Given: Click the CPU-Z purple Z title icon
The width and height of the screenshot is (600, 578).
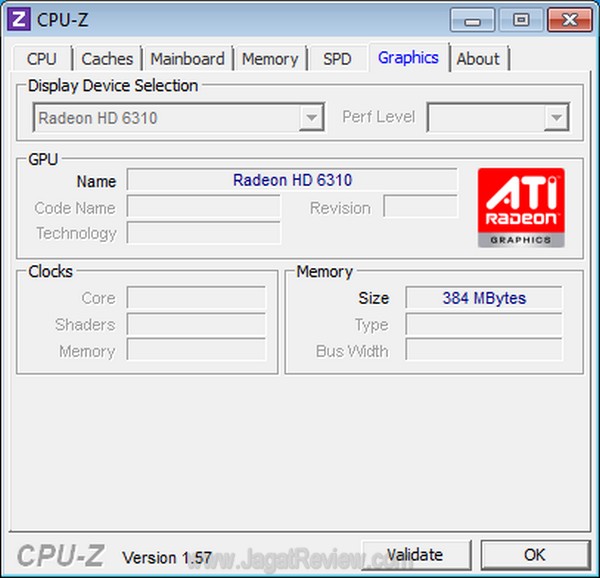Looking at the screenshot, I should [x=19, y=19].
